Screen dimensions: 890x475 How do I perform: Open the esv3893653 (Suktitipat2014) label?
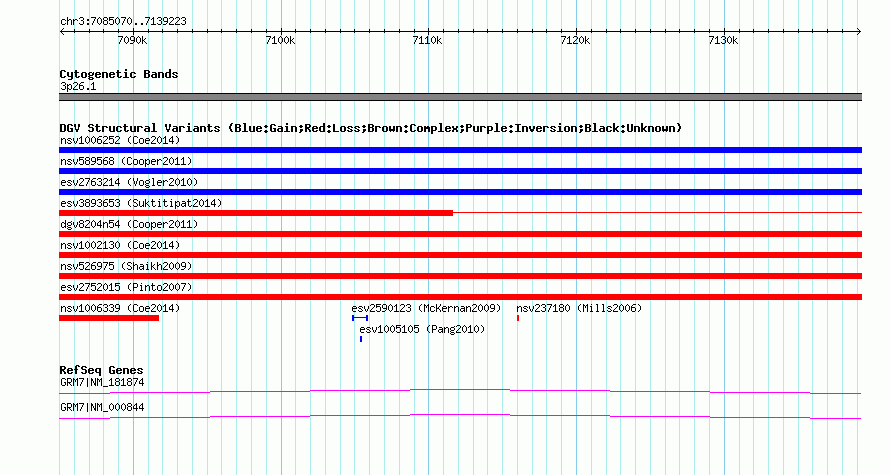point(141,203)
